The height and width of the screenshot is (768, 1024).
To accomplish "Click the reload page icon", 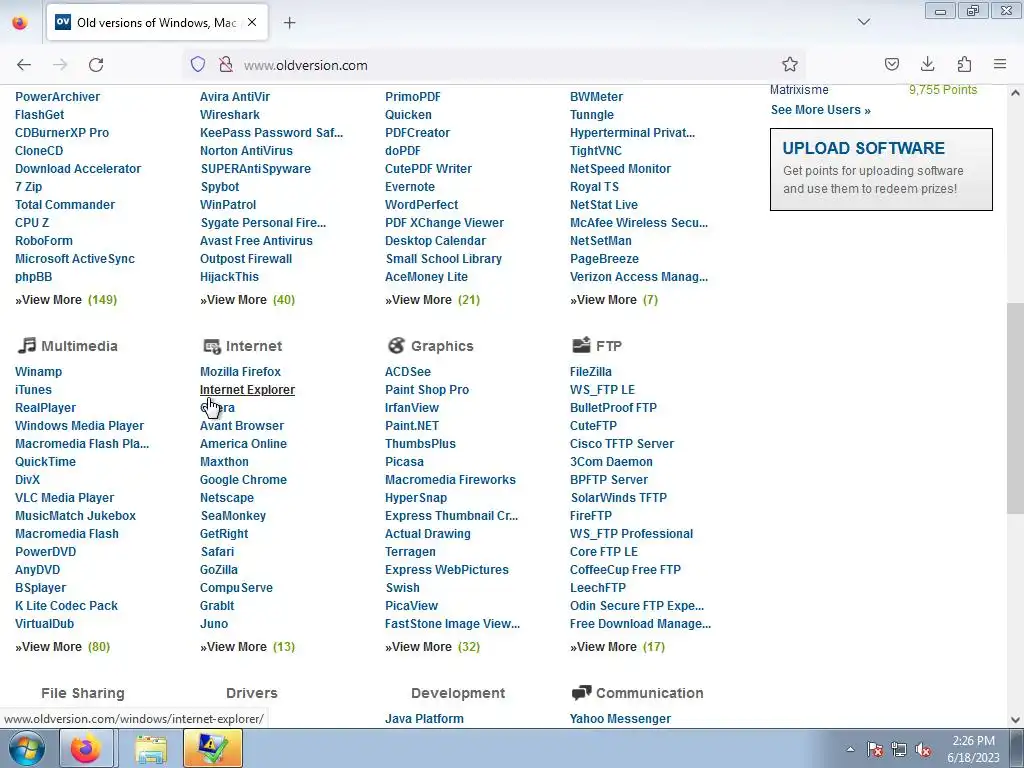I will 96,65.
